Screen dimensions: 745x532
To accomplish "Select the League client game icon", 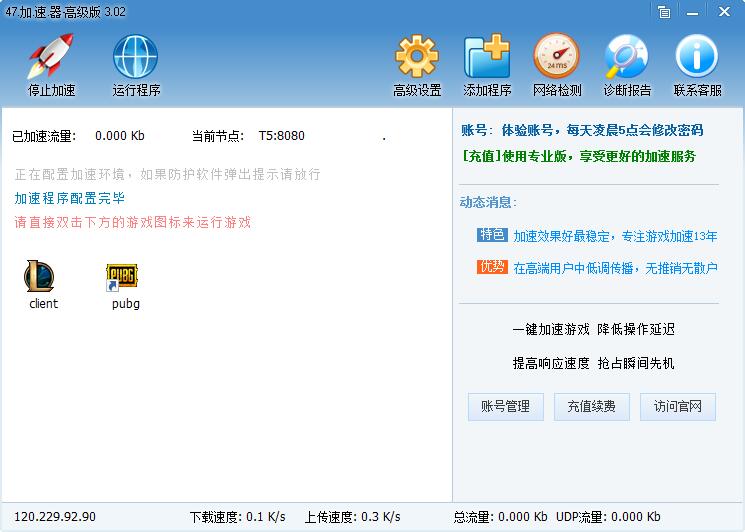I will [x=39, y=276].
